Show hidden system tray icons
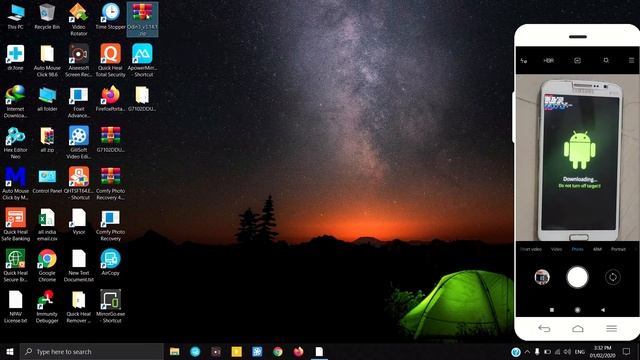 point(527,351)
